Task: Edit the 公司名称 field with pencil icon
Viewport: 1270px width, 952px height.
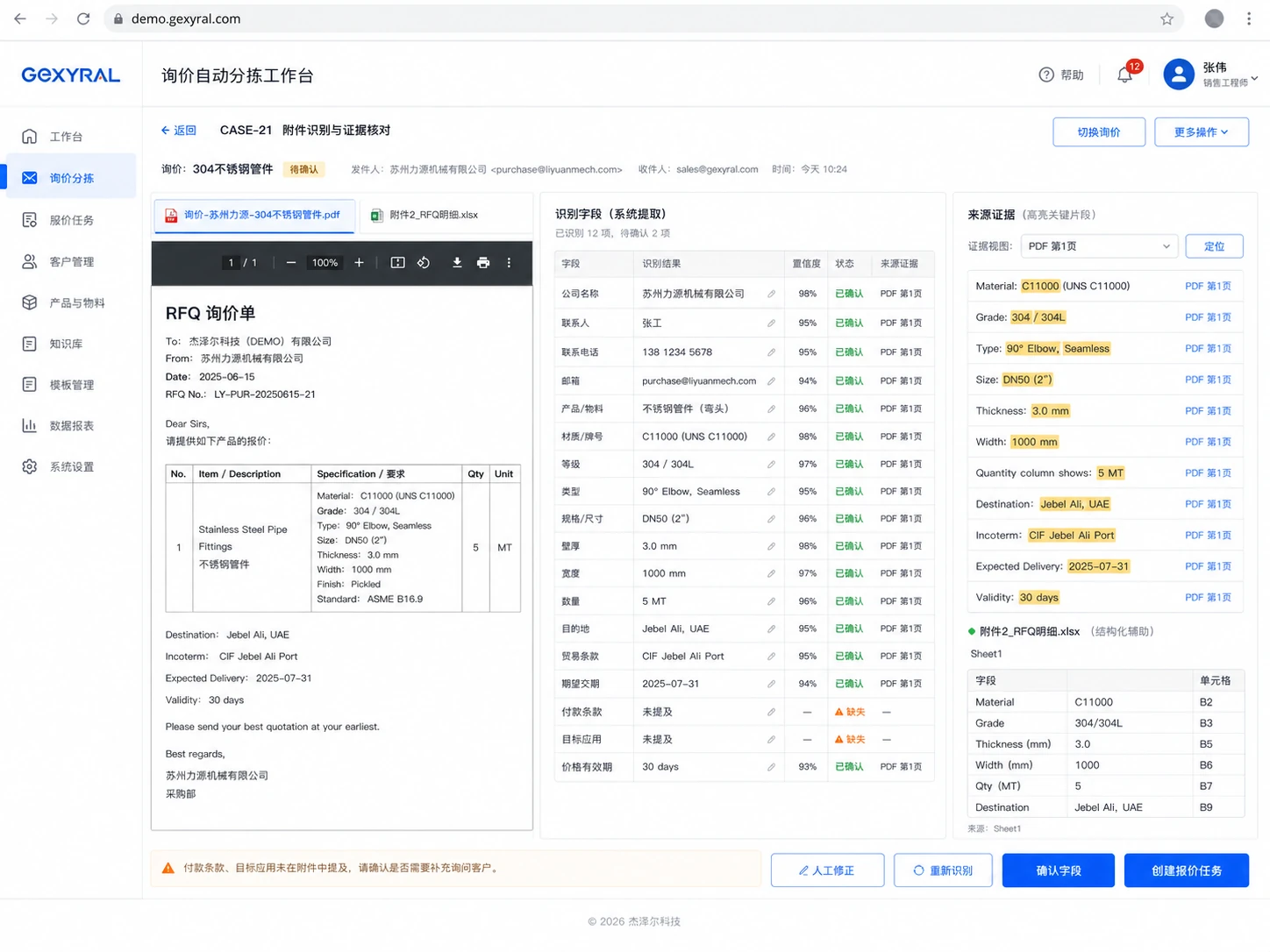Action: (x=771, y=295)
